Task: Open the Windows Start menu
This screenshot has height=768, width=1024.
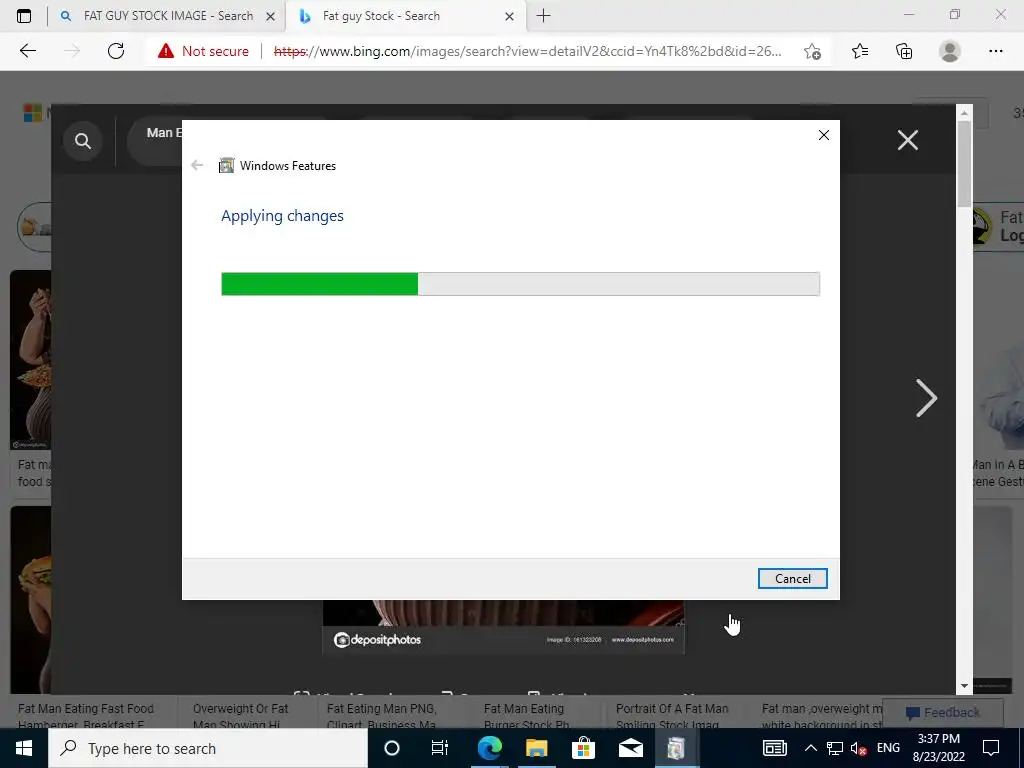Action: 24,748
